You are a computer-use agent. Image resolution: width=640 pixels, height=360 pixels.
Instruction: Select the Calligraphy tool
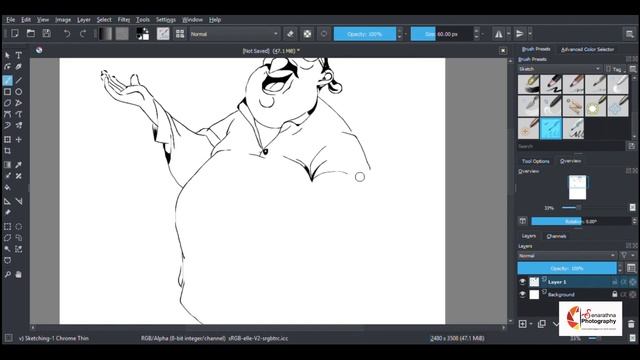click(19, 66)
